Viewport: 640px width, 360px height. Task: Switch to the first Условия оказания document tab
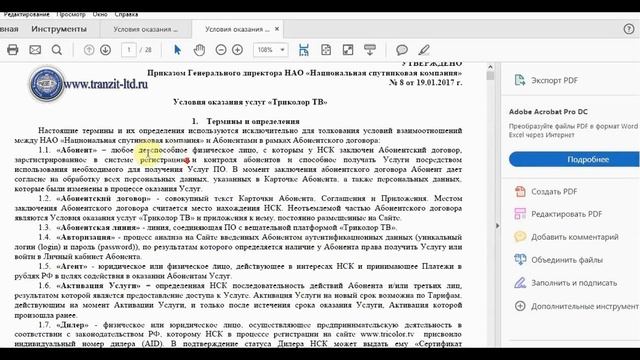click(145, 29)
